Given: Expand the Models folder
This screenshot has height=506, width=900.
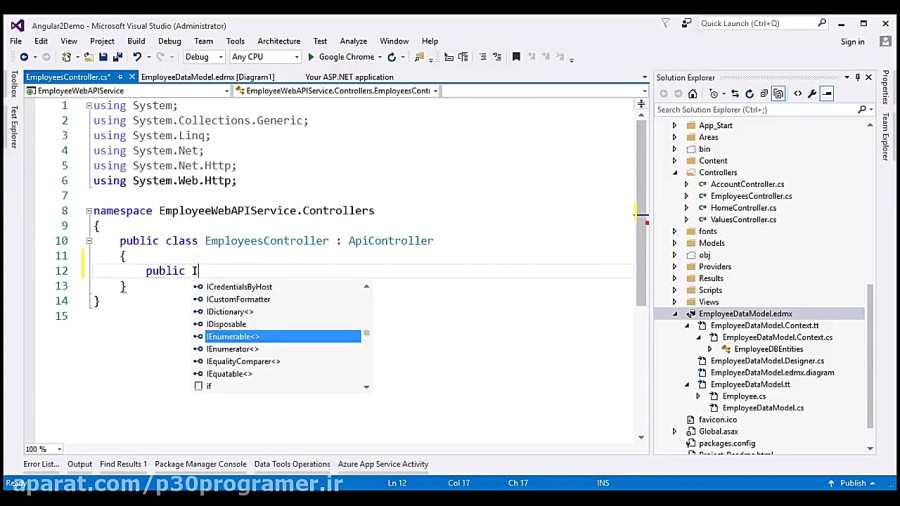Looking at the screenshot, I should (x=674, y=243).
